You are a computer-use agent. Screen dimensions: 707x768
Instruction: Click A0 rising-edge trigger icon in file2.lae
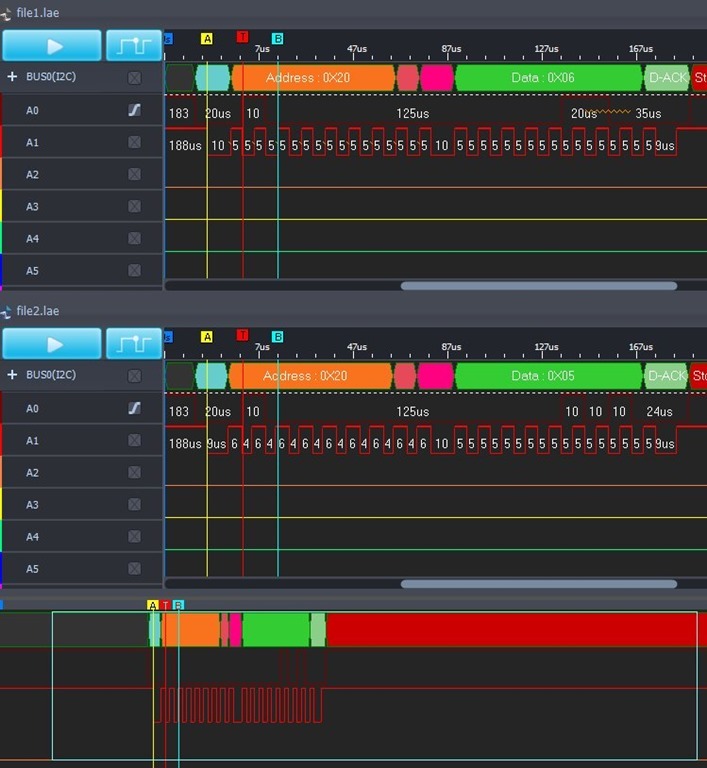134,409
